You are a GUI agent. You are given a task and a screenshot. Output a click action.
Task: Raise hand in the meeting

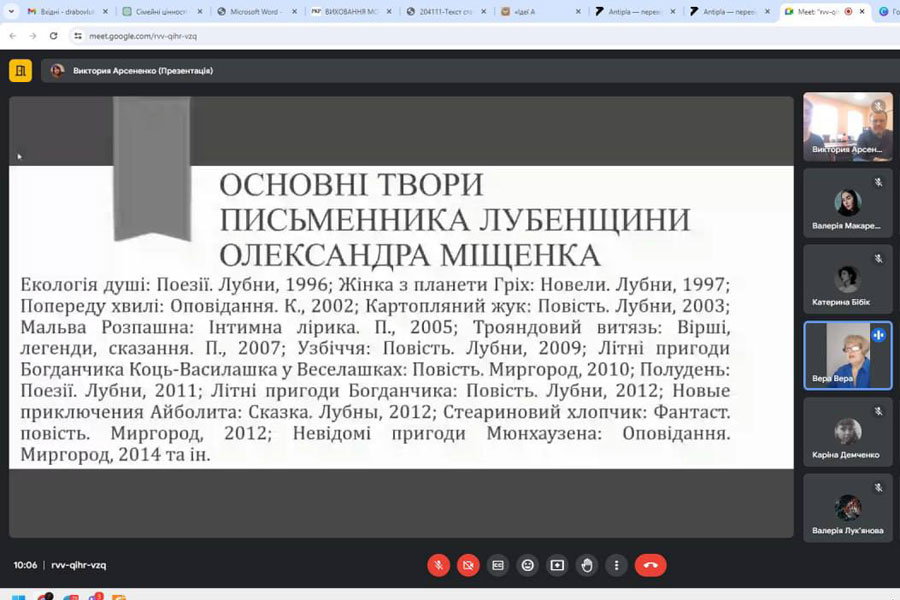click(587, 566)
